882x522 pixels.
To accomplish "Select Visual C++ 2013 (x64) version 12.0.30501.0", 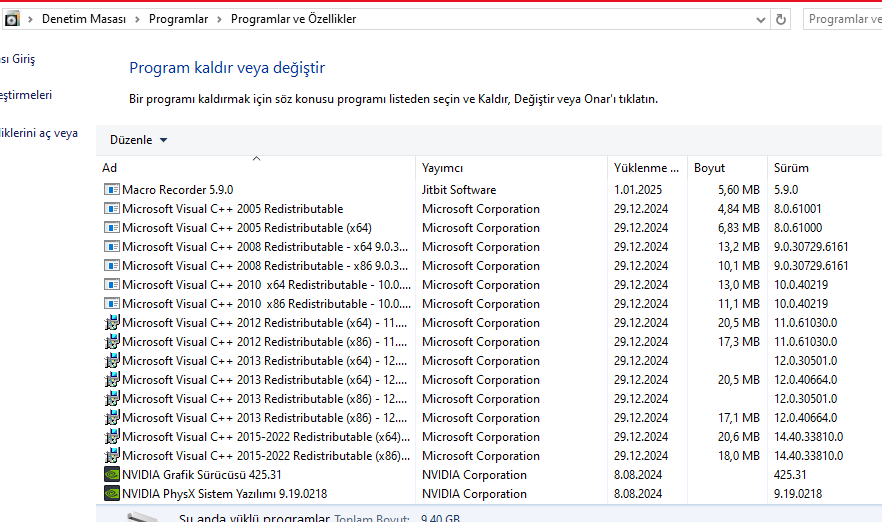I will [489, 361].
